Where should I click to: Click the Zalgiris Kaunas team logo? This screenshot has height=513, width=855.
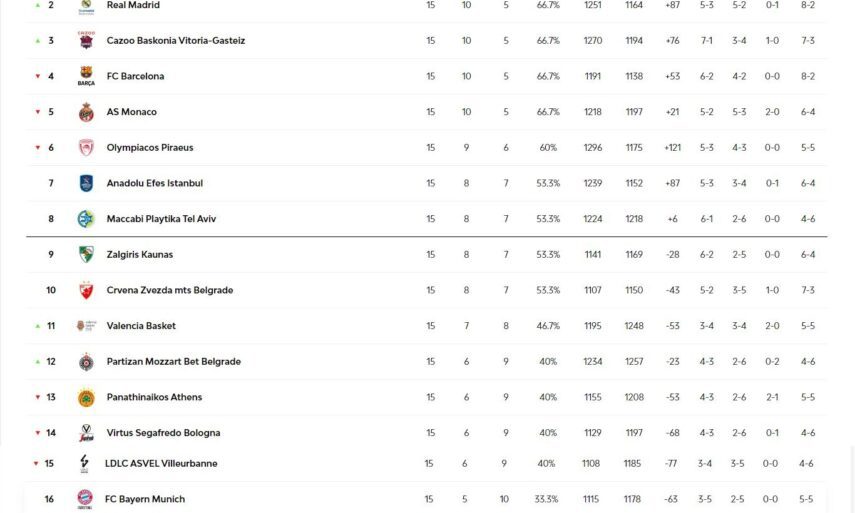point(86,255)
